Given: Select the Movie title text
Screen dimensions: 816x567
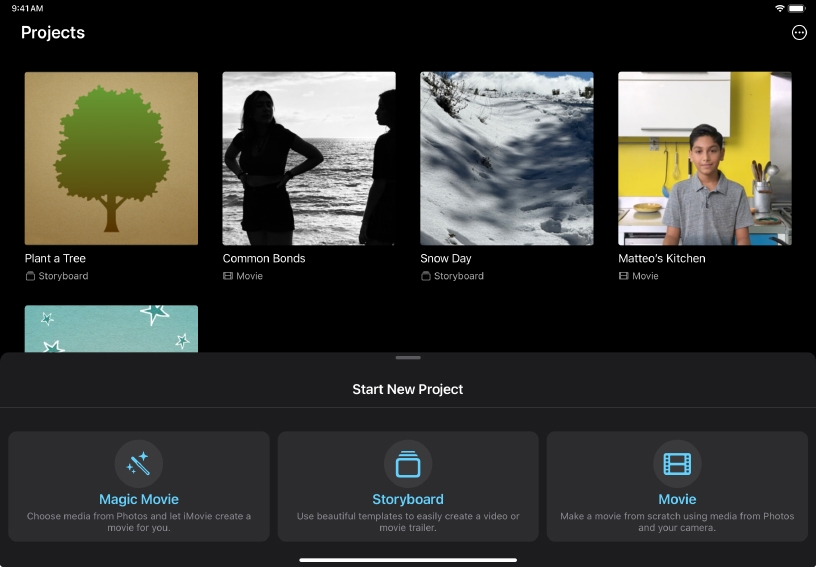Looking at the screenshot, I should (677, 499).
